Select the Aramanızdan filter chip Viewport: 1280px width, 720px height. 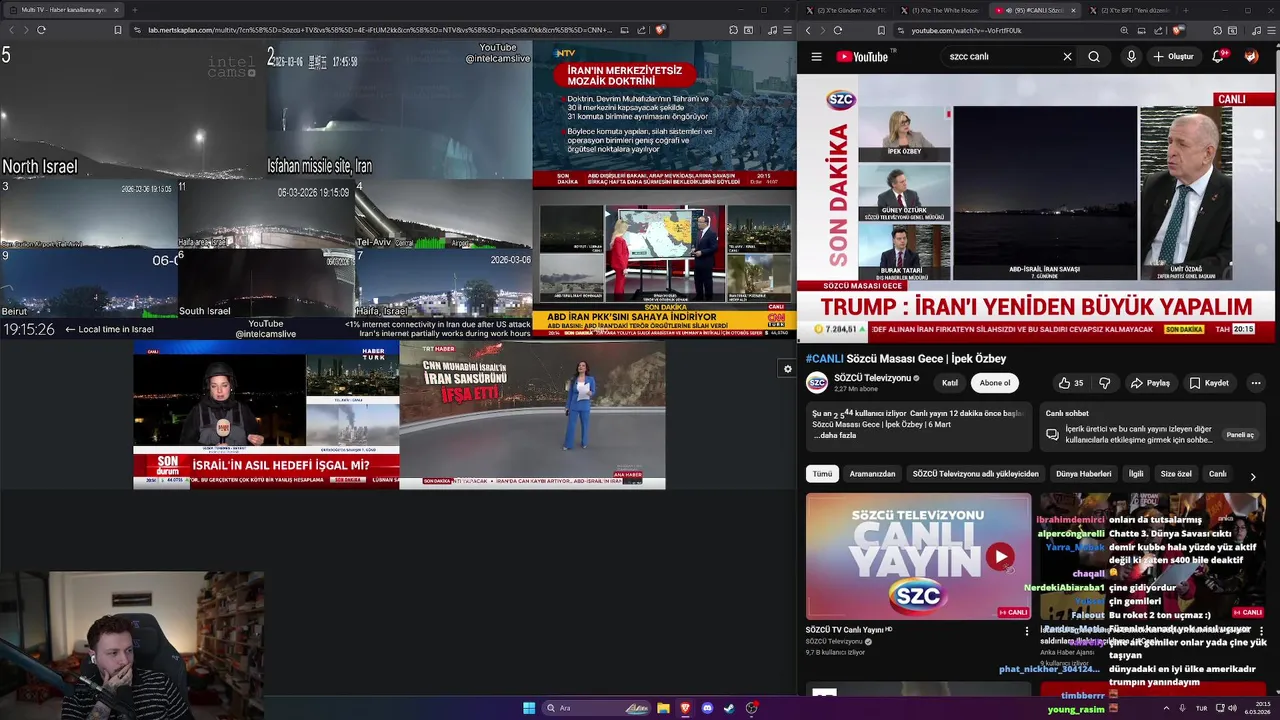(873, 474)
